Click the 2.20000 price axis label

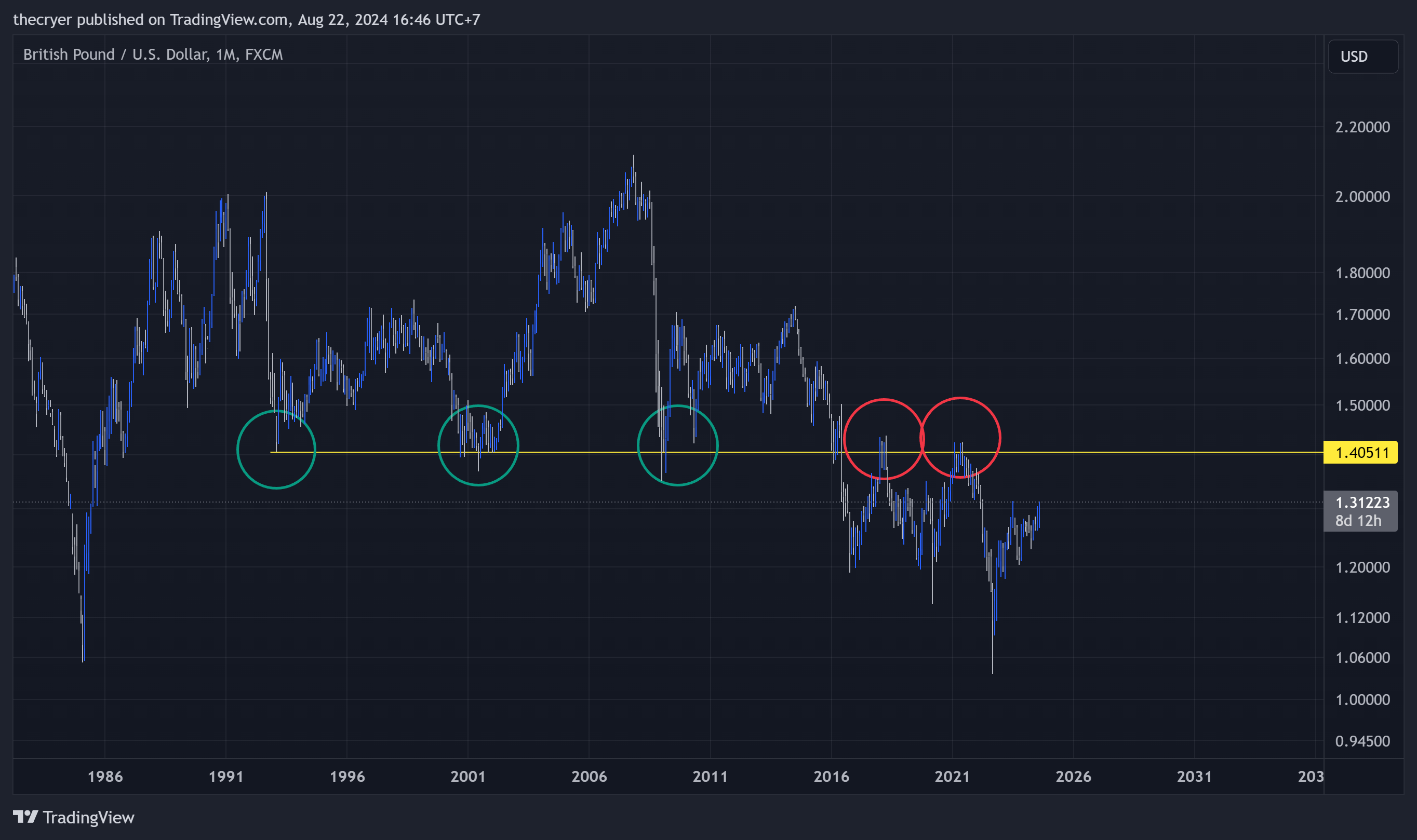(1362, 127)
